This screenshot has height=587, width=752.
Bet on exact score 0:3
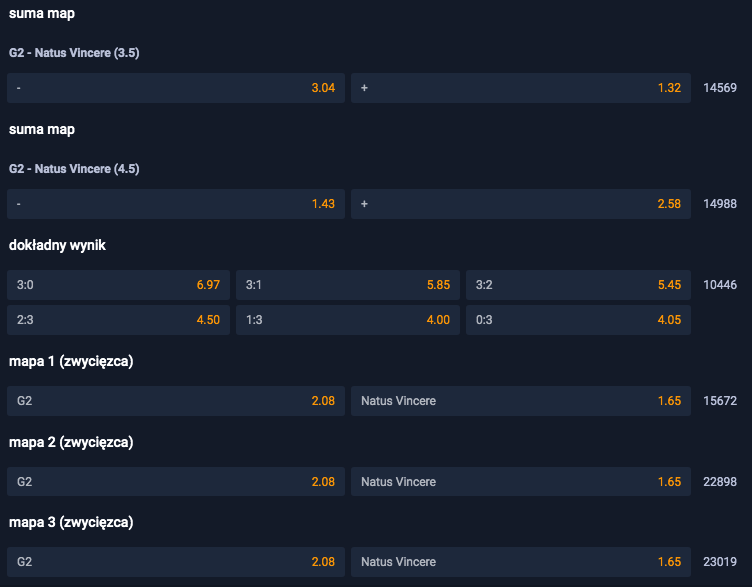578,320
